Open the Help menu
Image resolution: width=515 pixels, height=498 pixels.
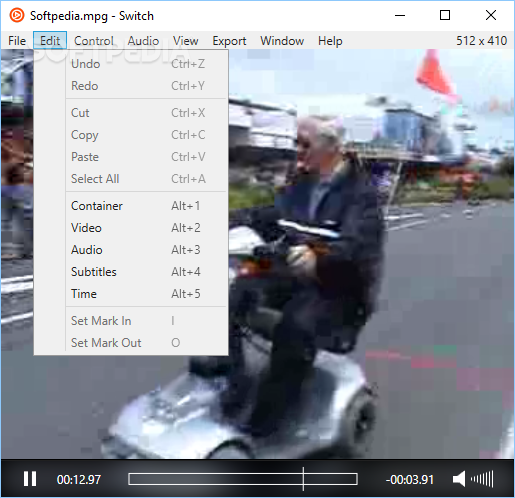[x=330, y=41]
